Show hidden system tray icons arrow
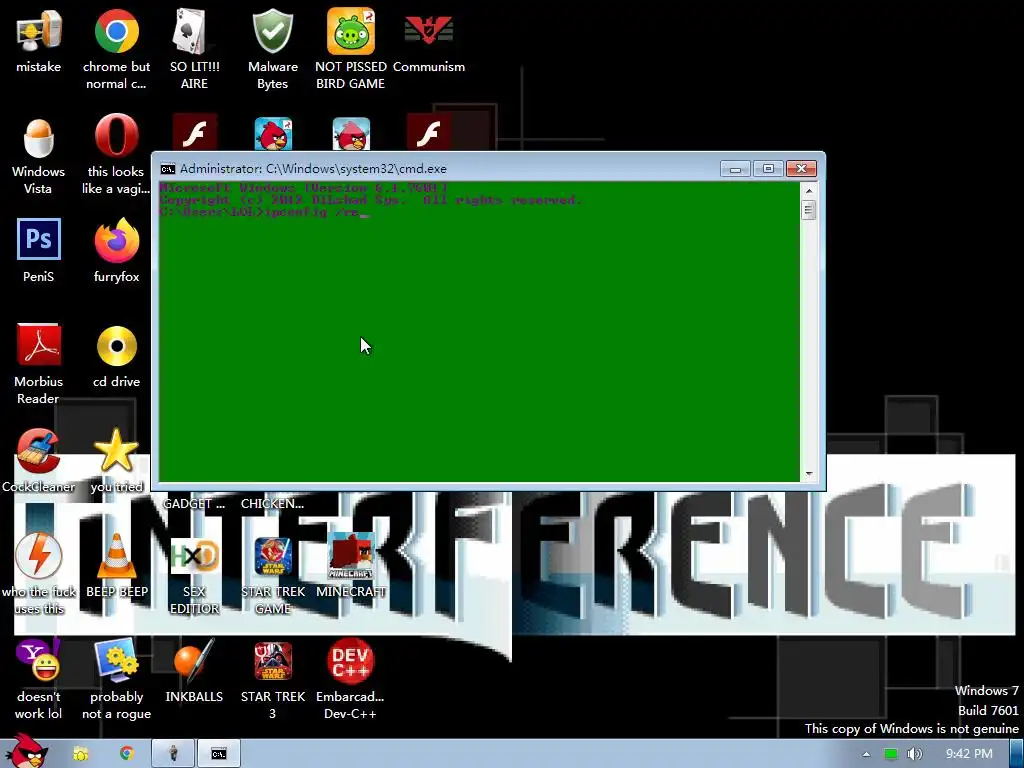This screenshot has height=768, width=1024. point(866,754)
